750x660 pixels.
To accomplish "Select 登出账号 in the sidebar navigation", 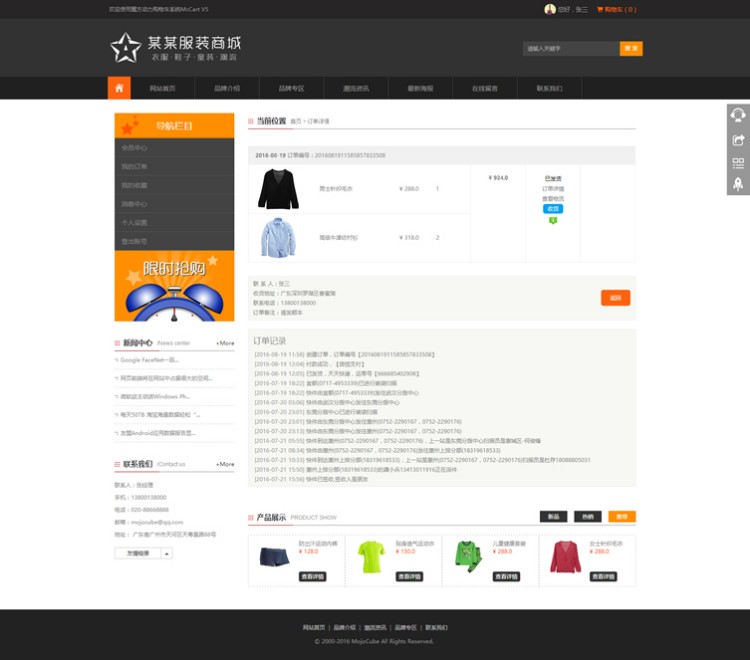I will [x=174, y=241].
